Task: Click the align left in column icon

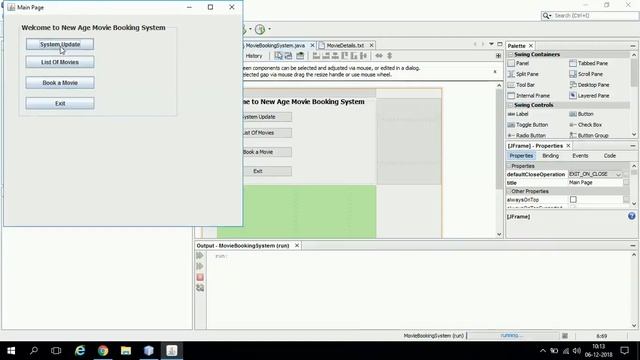Action: [x=316, y=56]
